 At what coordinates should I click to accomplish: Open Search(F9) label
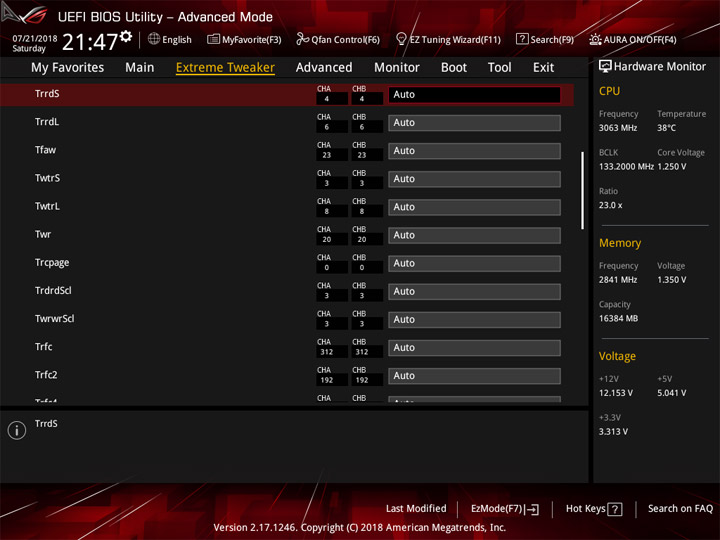(552, 40)
